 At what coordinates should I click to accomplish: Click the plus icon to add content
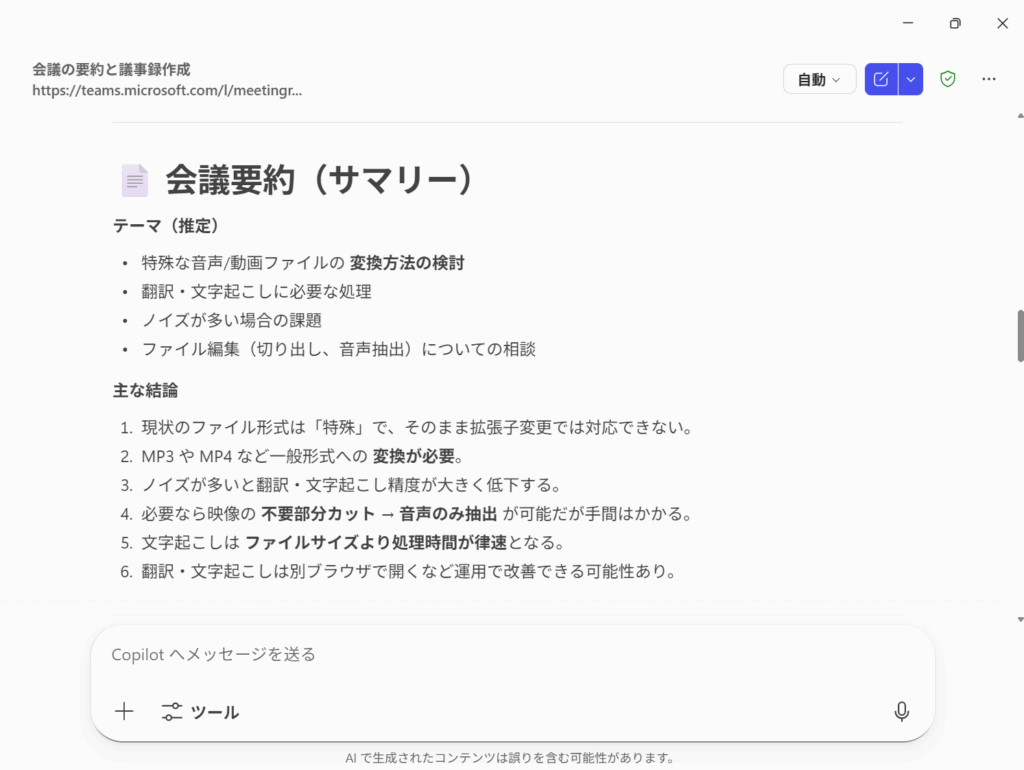124,712
